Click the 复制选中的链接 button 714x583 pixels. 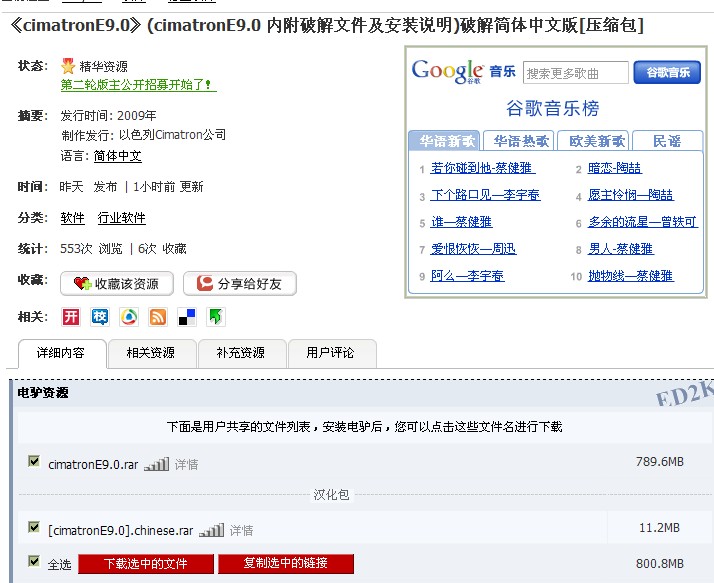pos(286,564)
